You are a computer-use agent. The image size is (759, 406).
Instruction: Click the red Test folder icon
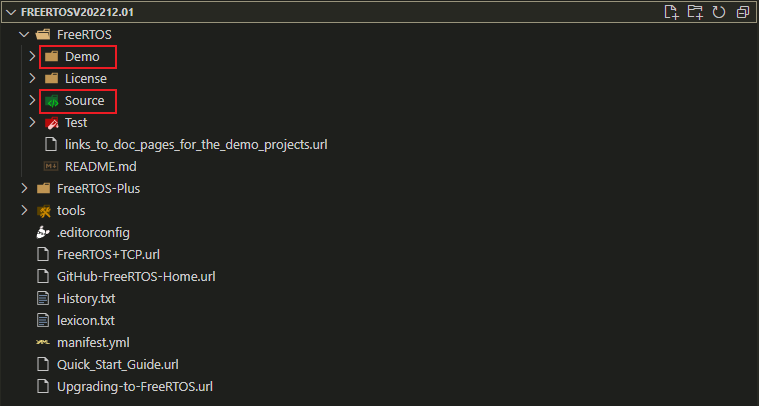pos(52,123)
